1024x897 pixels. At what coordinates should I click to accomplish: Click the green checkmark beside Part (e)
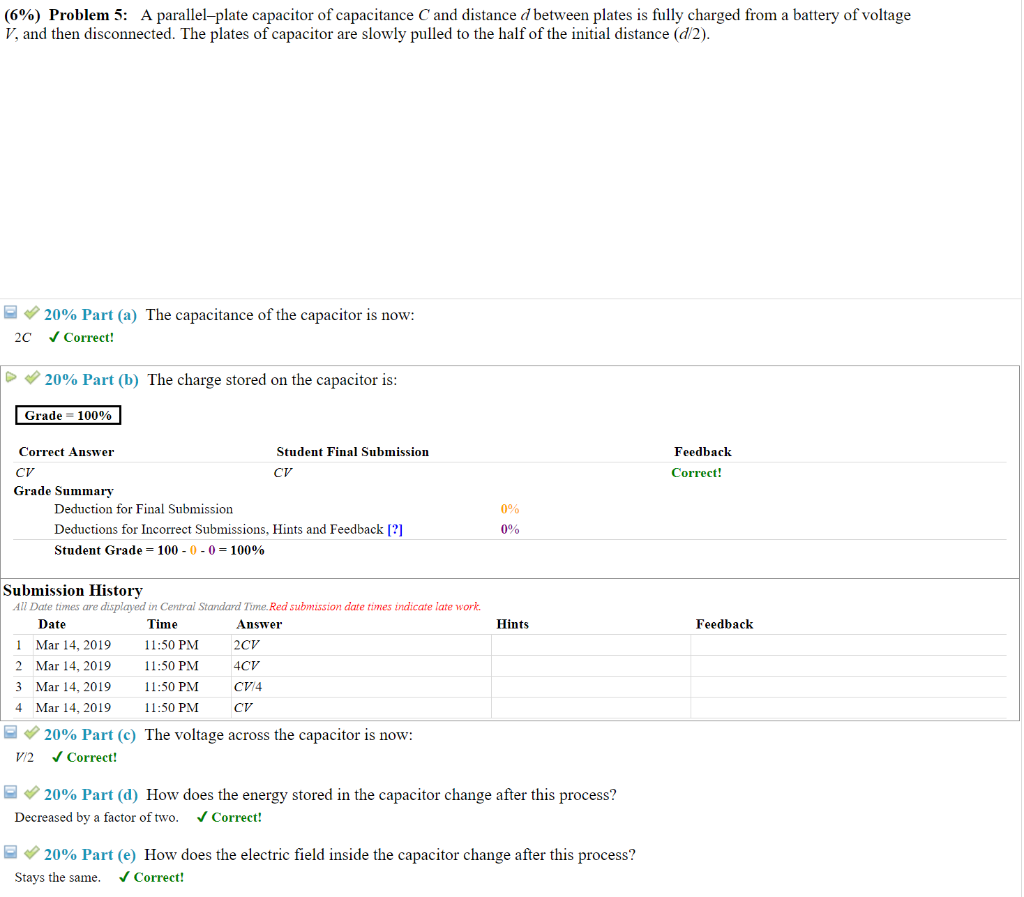click(x=31, y=853)
